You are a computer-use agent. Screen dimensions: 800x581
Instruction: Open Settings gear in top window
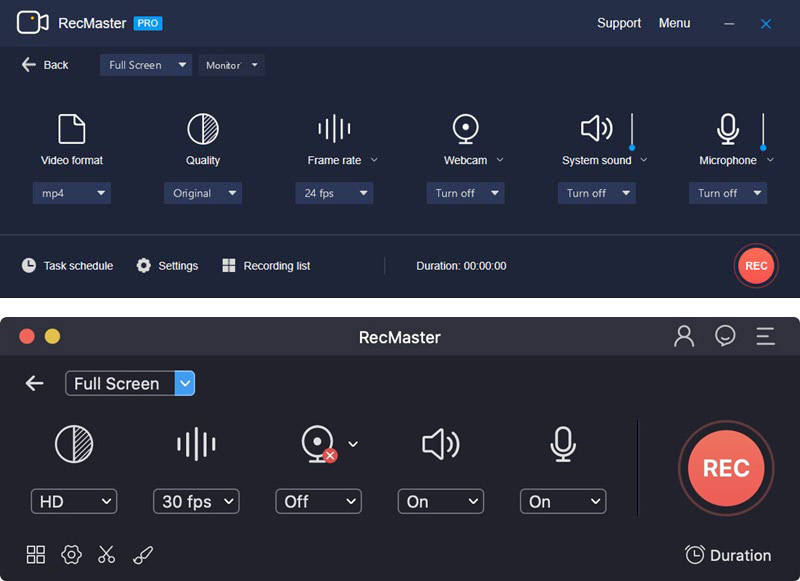(x=143, y=265)
